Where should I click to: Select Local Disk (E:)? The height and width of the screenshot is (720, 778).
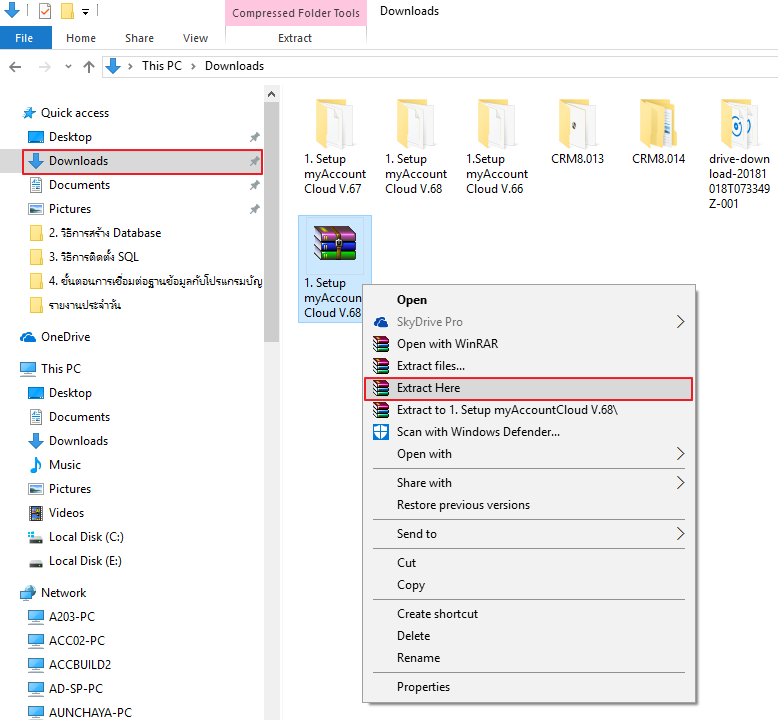[85, 561]
